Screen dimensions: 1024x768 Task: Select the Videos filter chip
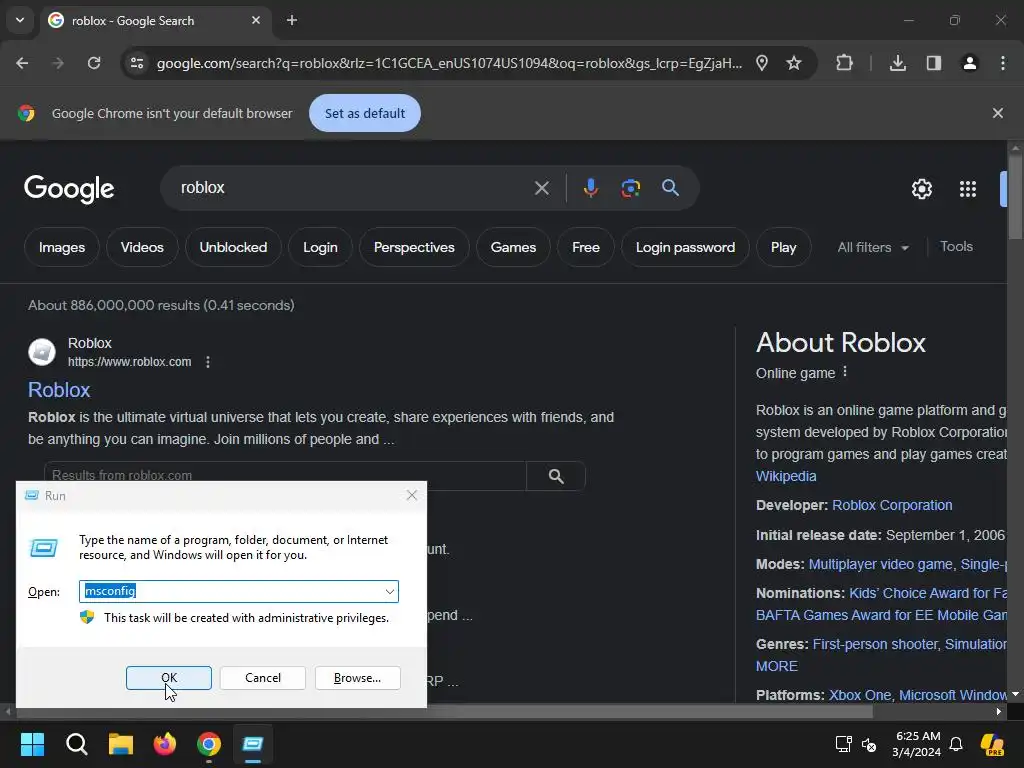click(x=142, y=248)
